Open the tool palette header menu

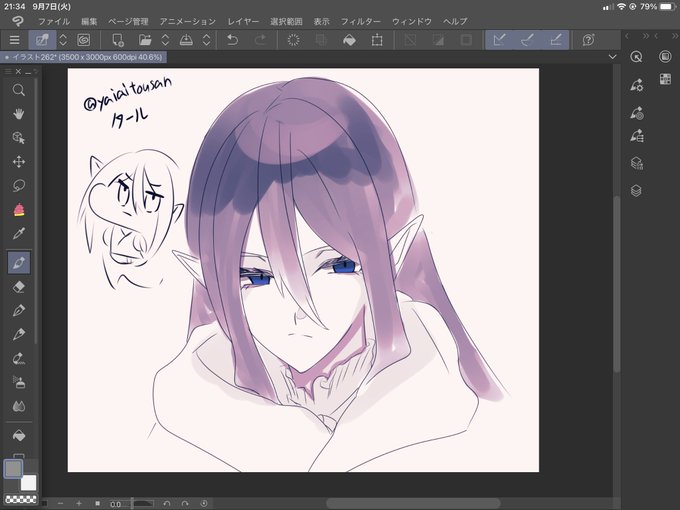tap(8, 72)
